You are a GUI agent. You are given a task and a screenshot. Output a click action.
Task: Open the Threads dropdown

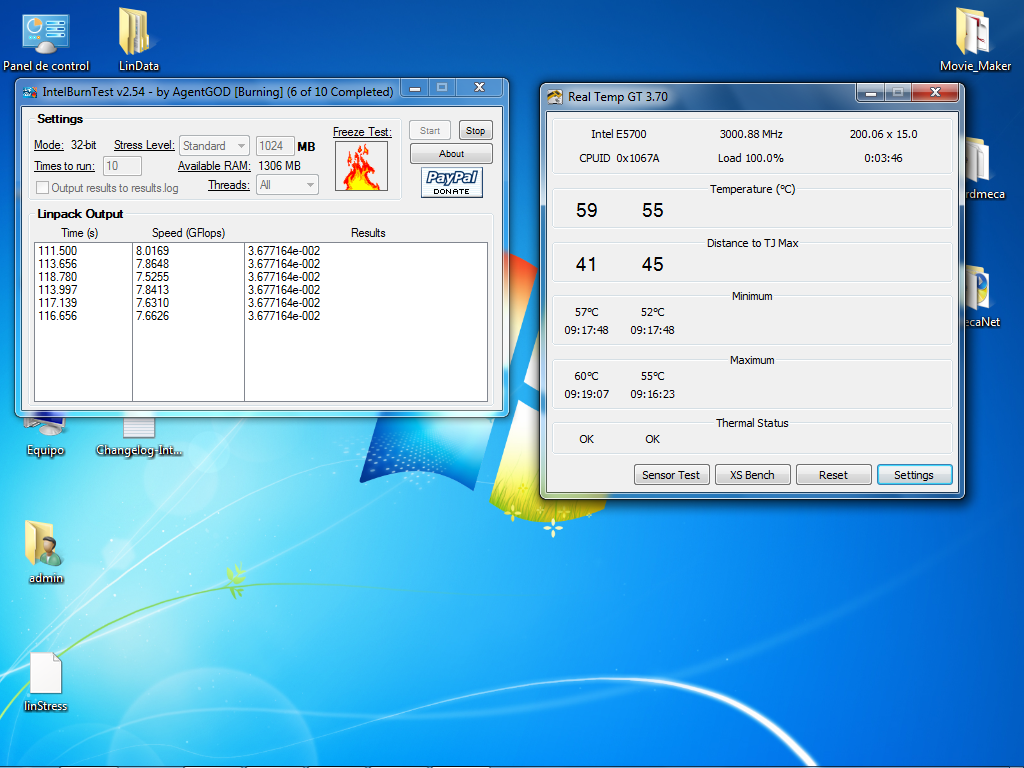287,185
